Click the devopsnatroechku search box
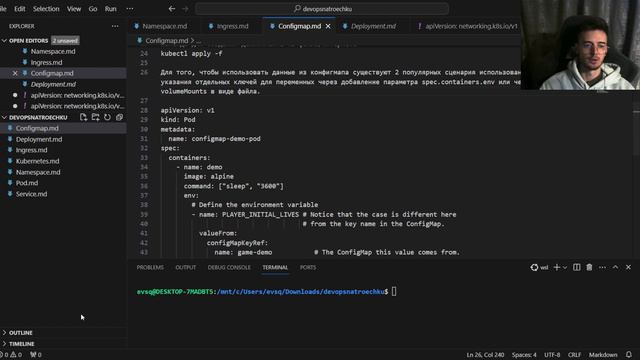640x360 pixels. [x=322, y=9]
